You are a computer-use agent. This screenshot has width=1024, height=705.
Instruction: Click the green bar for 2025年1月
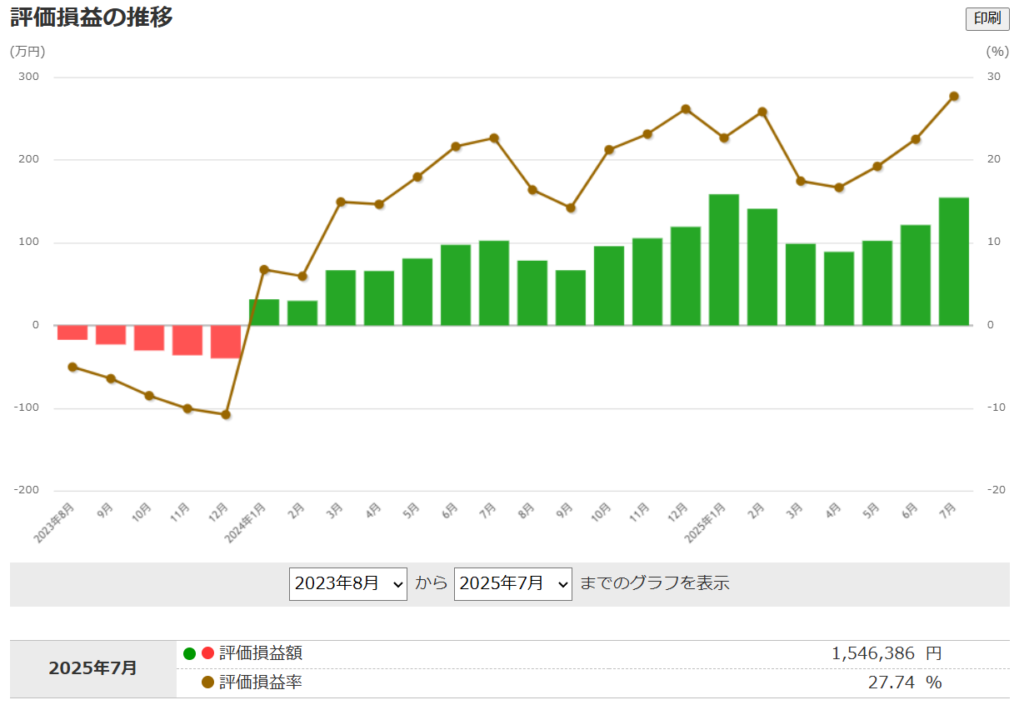724,260
